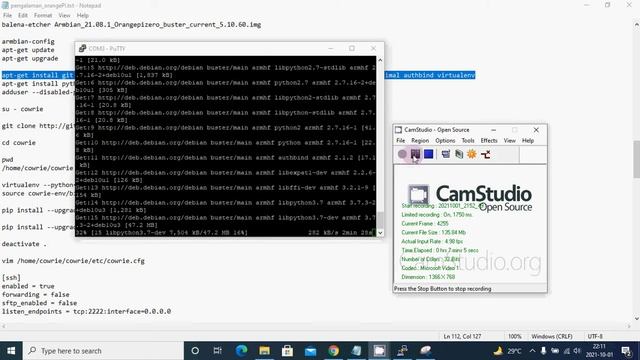Click the battery tray icon

pyautogui.click(x=555, y=351)
